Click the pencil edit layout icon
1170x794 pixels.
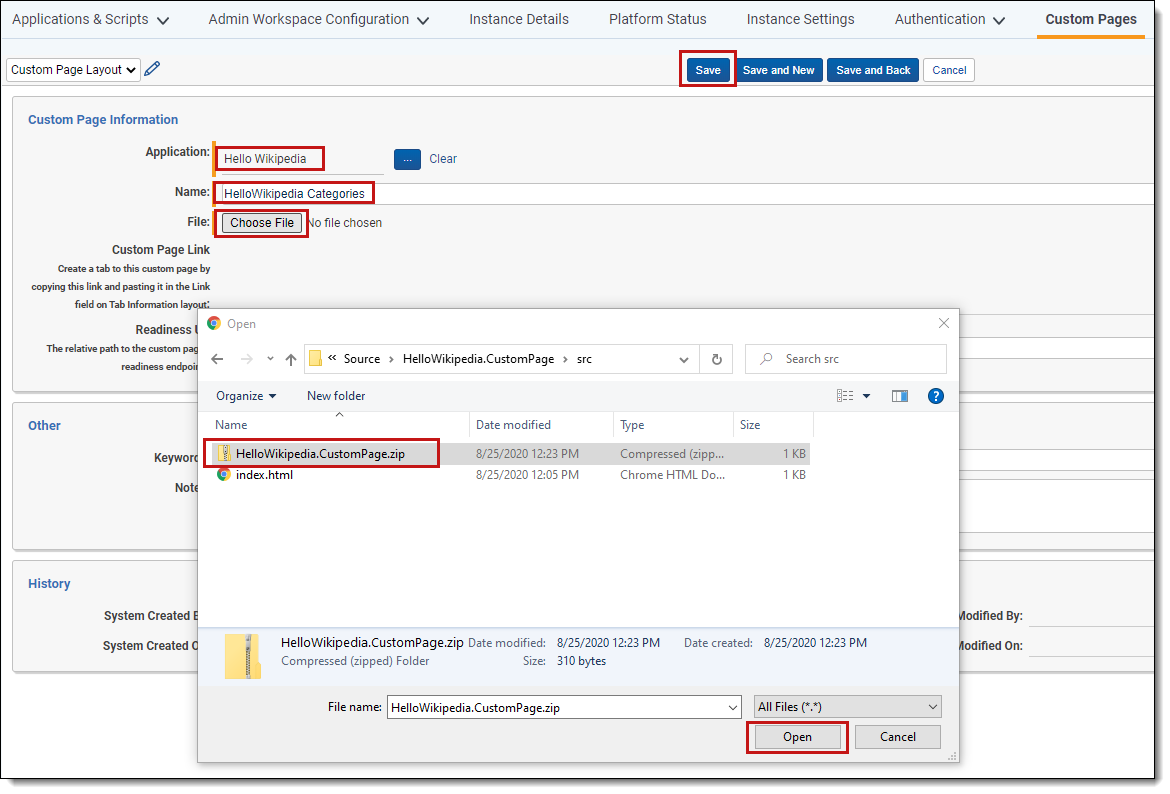152,69
